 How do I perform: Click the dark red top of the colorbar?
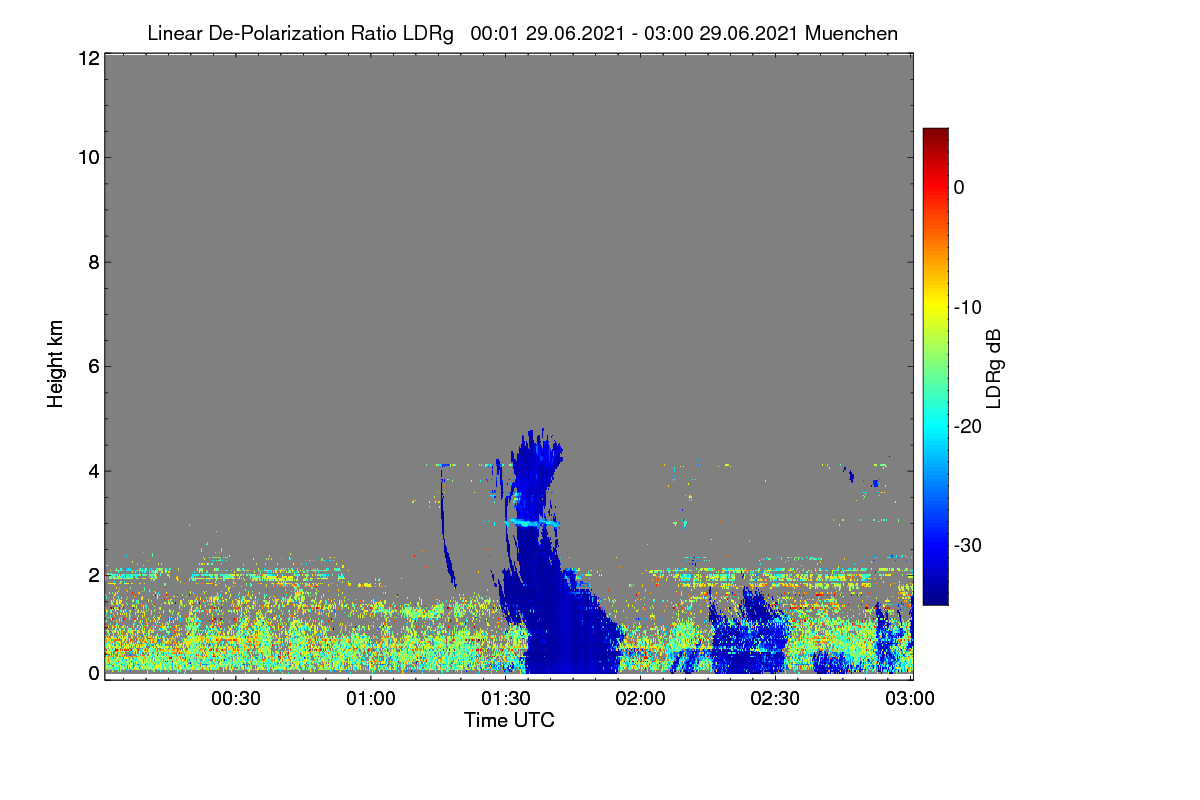click(935, 135)
